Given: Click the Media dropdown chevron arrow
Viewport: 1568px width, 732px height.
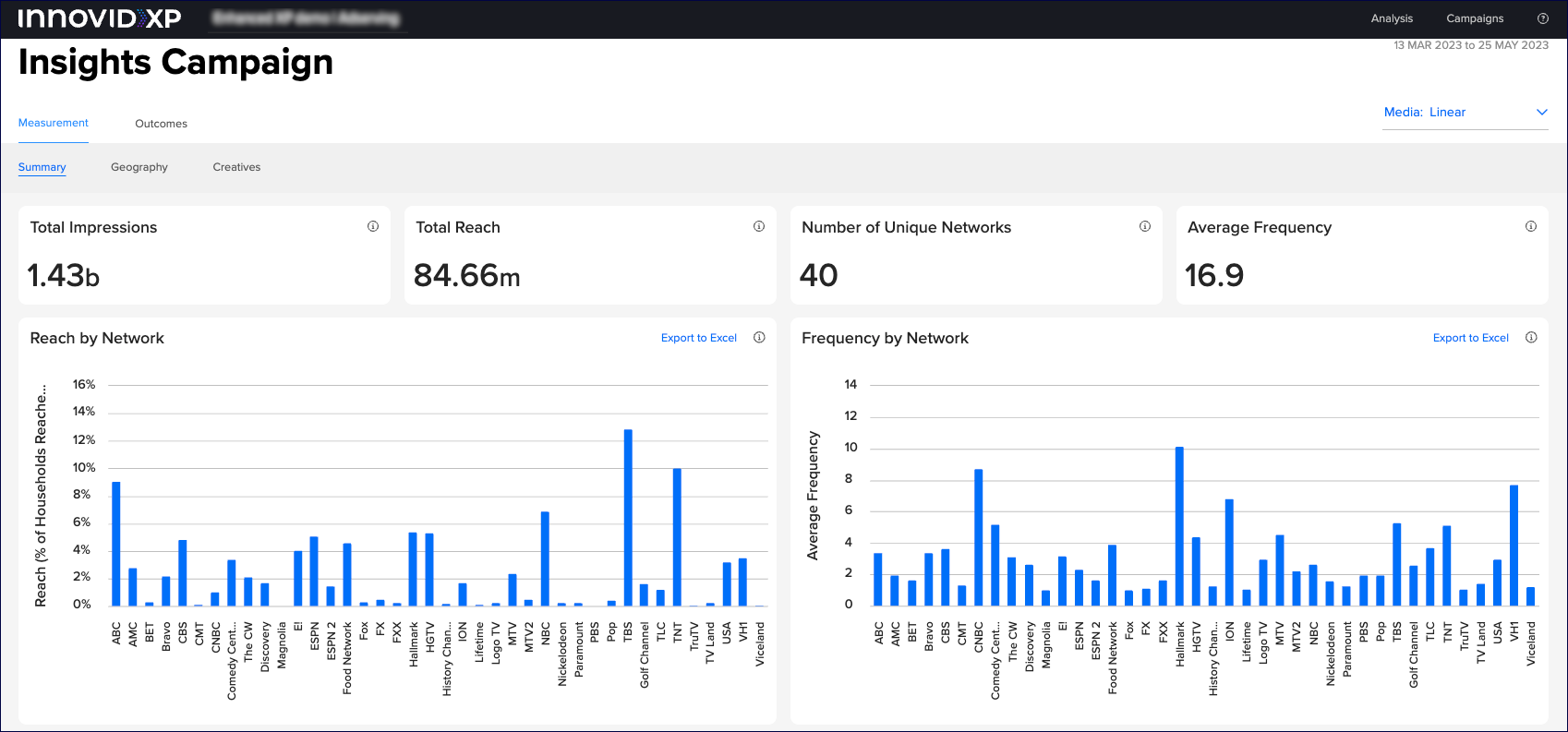Looking at the screenshot, I should pos(1541,113).
